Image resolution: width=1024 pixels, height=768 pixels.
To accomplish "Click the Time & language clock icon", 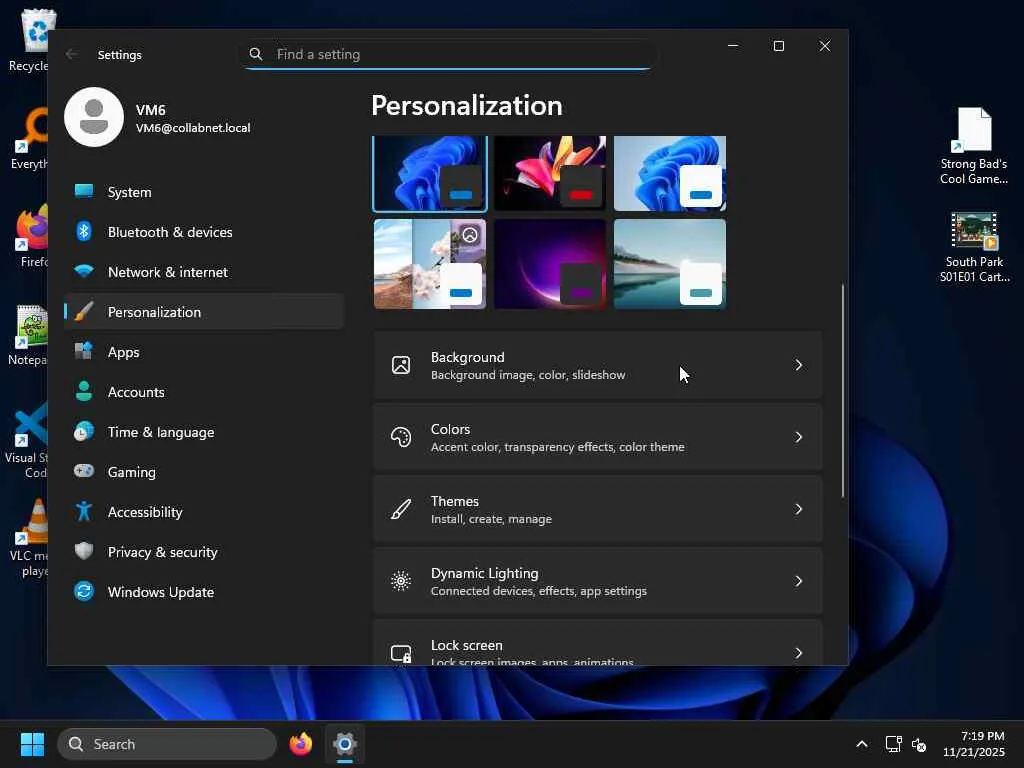I will (x=84, y=431).
